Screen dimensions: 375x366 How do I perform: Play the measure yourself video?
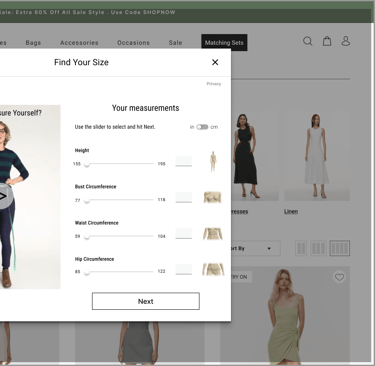coord(3,196)
